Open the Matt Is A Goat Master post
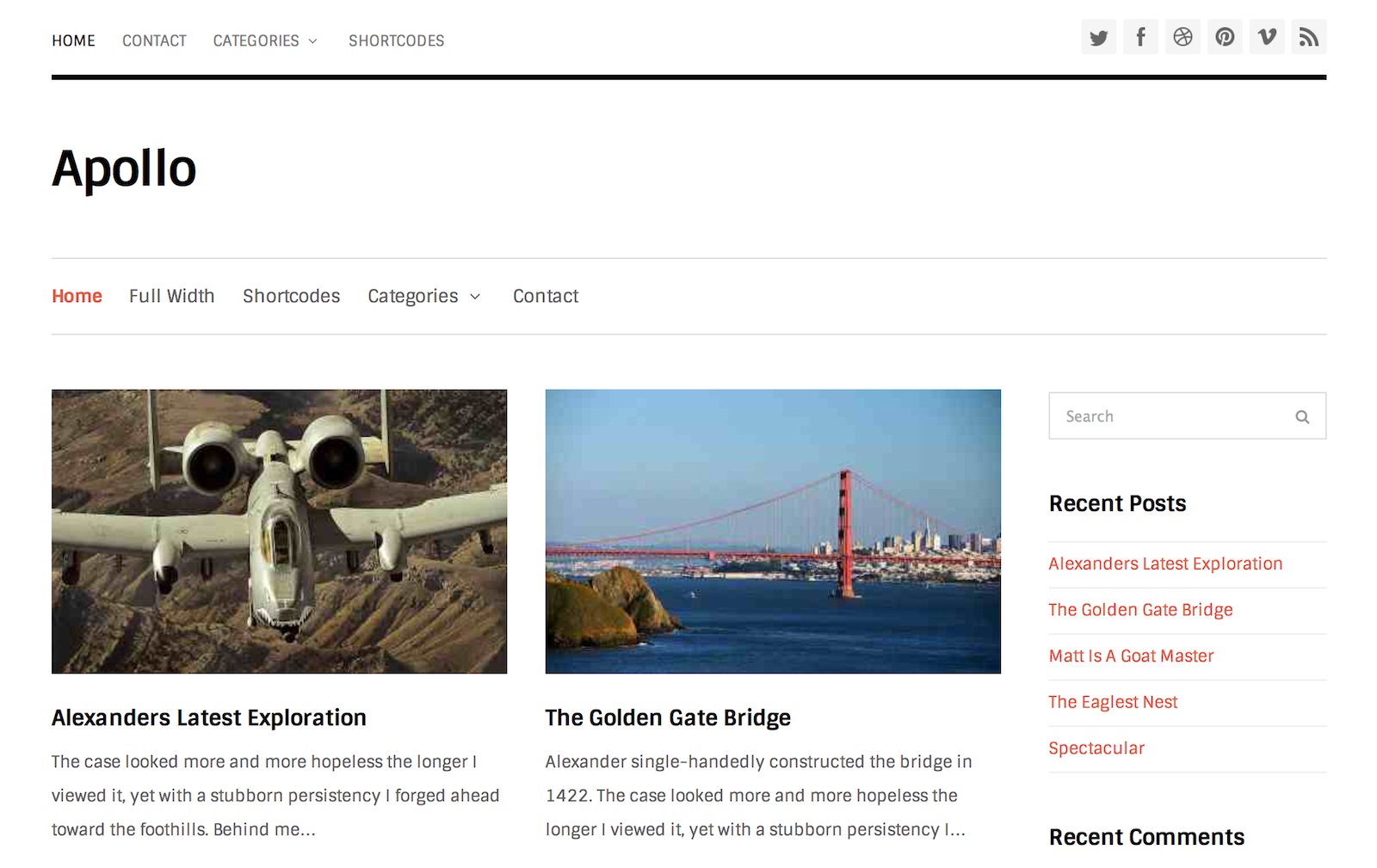The width and height of the screenshot is (1377, 868). pyautogui.click(x=1131, y=656)
